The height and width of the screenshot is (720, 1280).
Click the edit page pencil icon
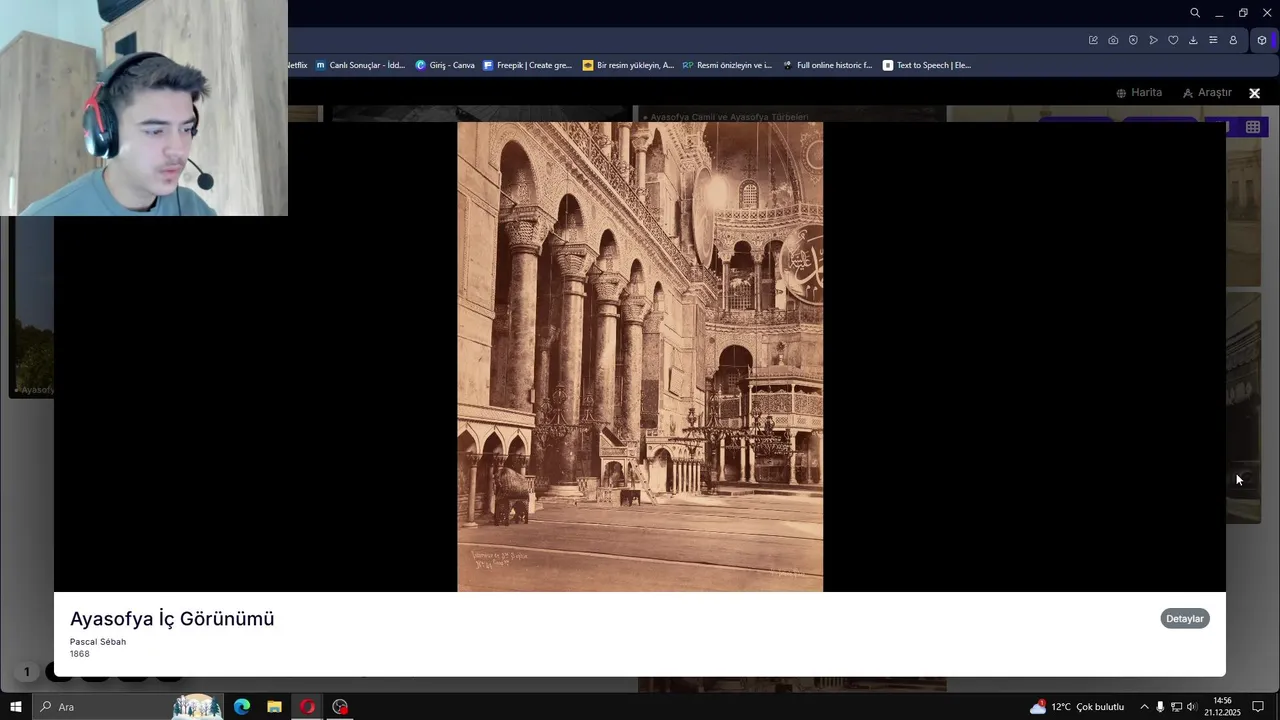coord(1093,40)
